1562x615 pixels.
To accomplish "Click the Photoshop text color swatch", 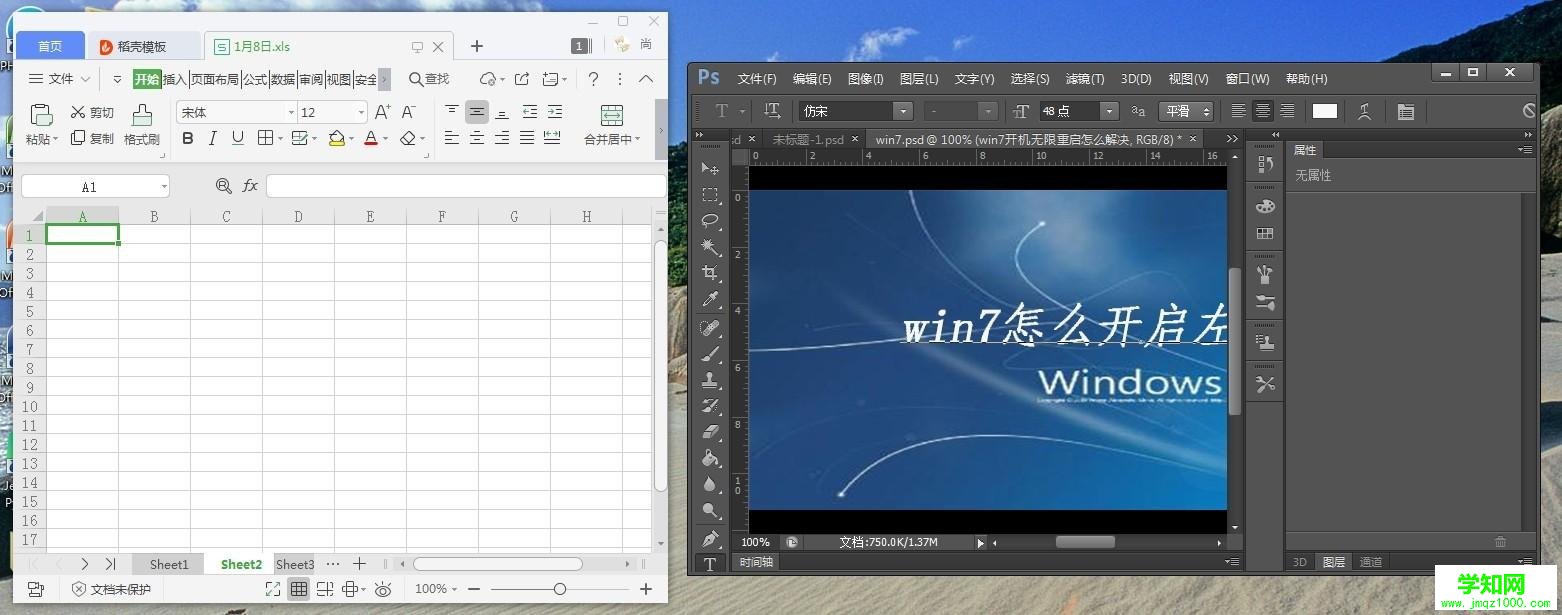I will [1325, 111].
